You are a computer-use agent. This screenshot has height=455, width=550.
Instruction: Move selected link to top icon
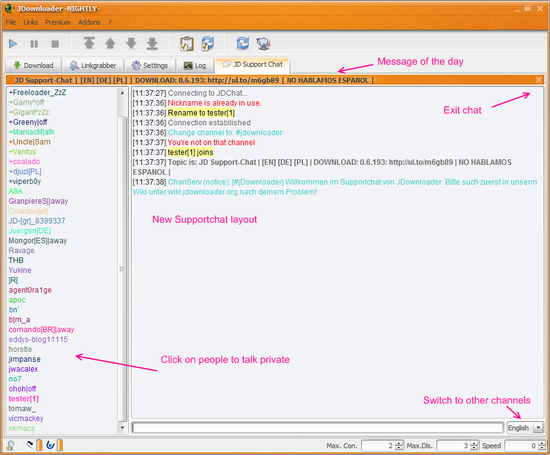tap(89, 44)
